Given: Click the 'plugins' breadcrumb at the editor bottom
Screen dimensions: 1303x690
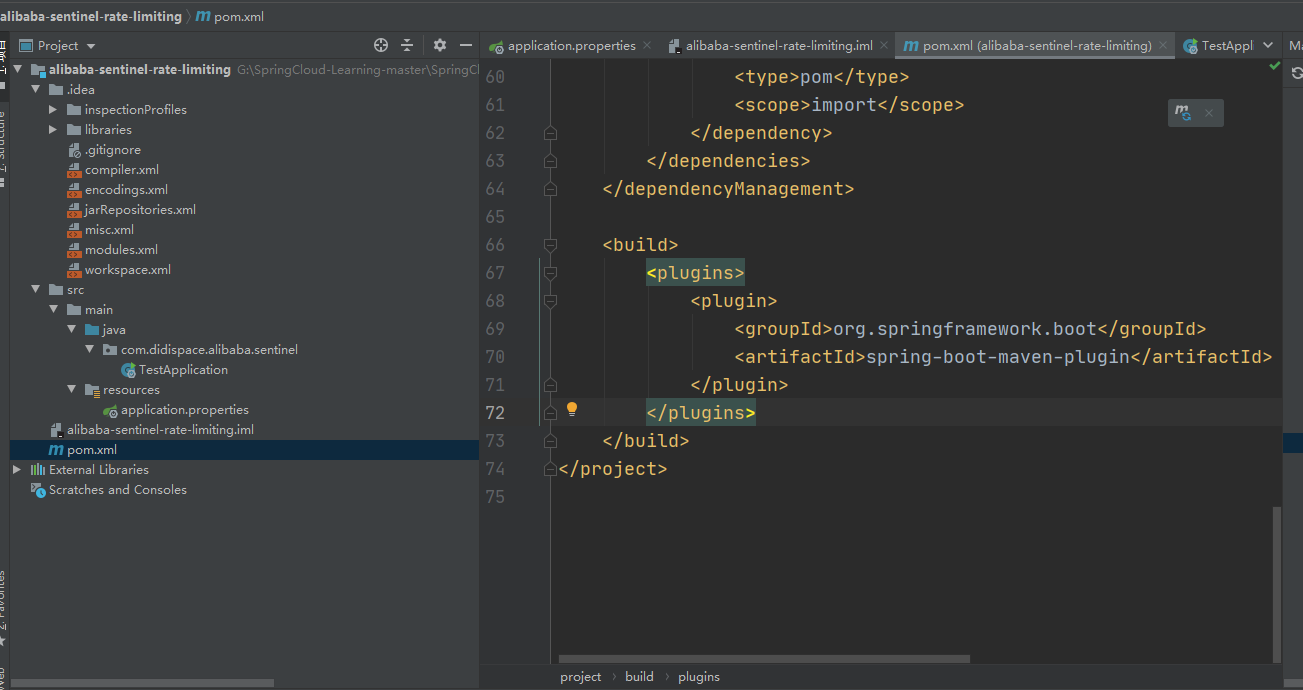Looking at the screenshot, I should pyautogui.click(x=699, y=677).
